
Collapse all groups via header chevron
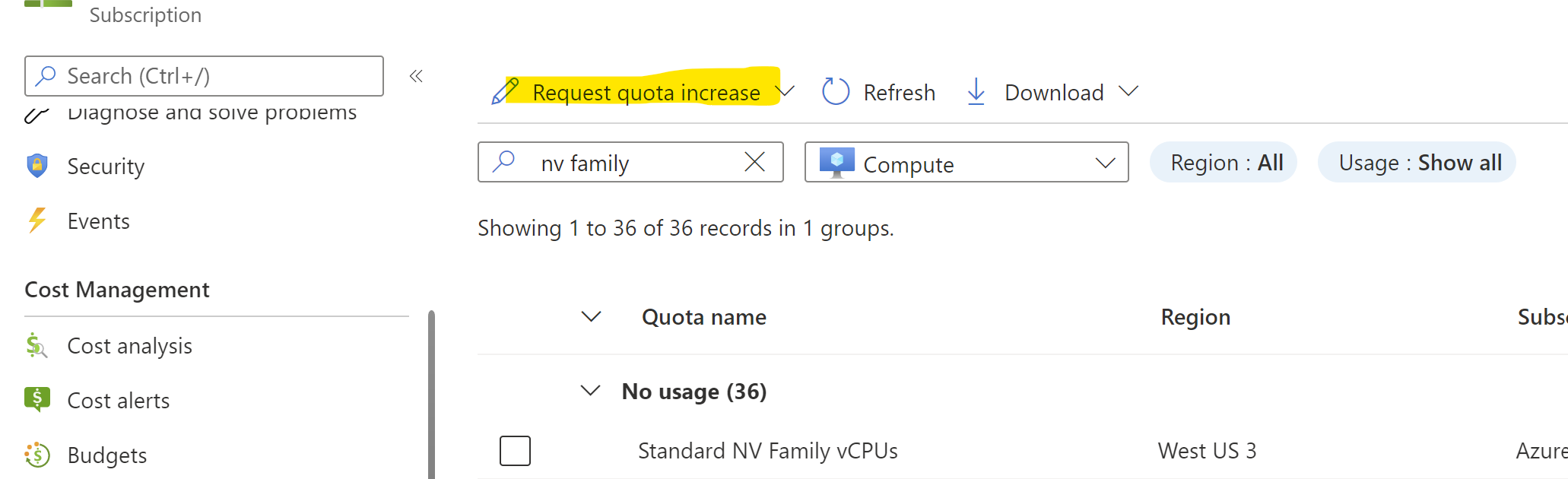[x=591, y=316]
